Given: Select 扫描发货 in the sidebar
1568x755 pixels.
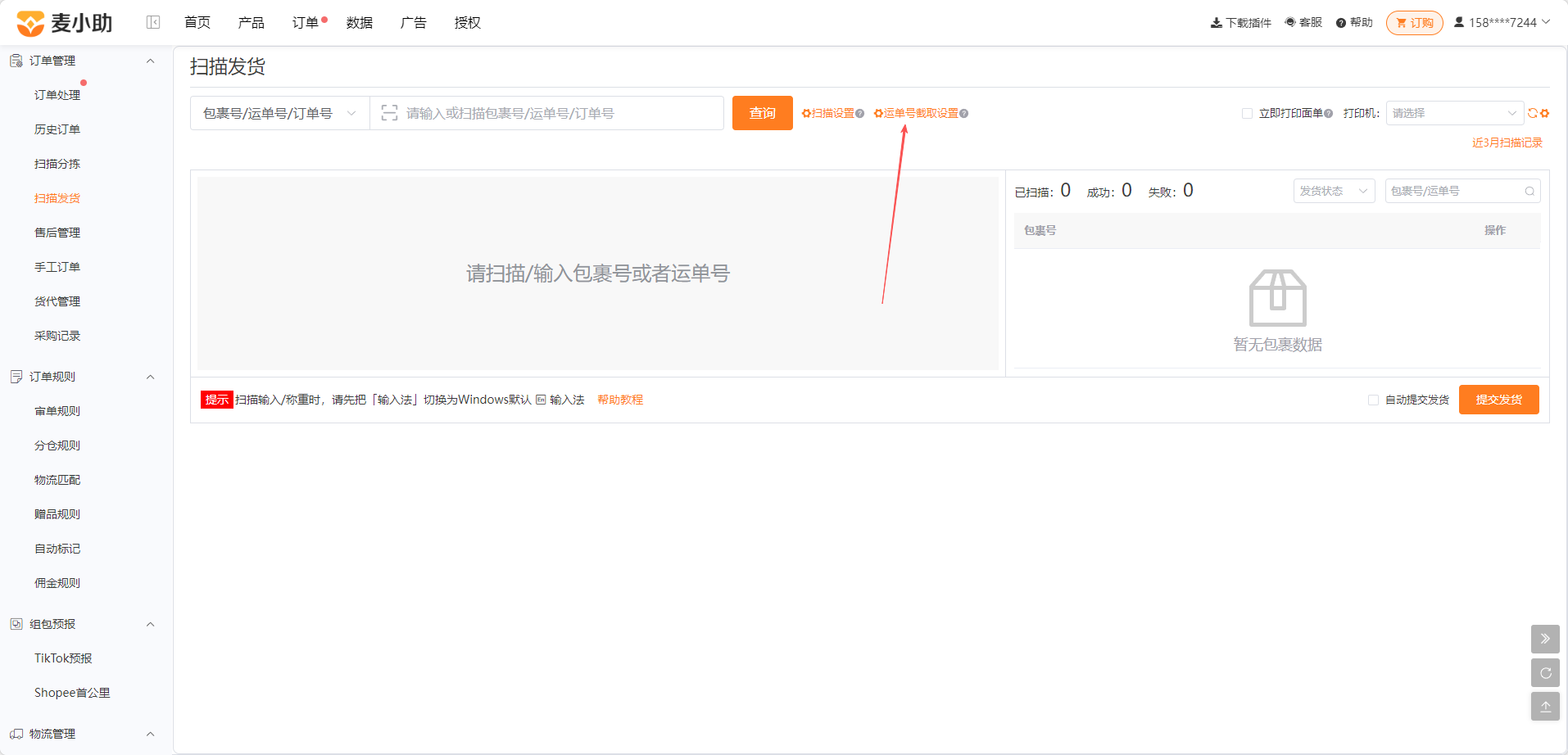Looking at the screenshot, I should pos(57,198).
